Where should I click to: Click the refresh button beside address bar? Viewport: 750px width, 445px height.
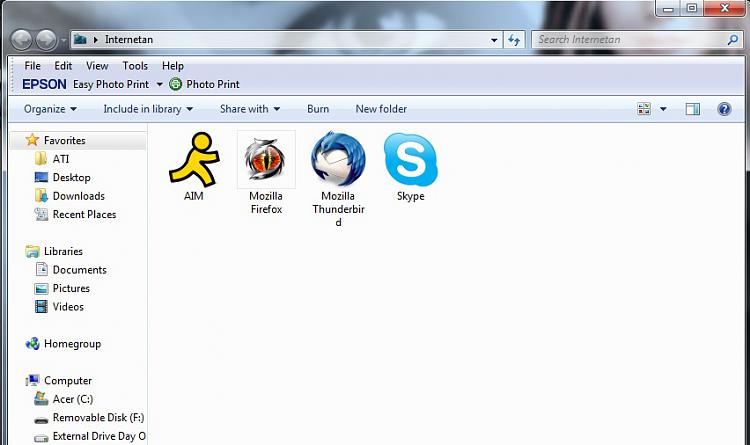[514, 40]
